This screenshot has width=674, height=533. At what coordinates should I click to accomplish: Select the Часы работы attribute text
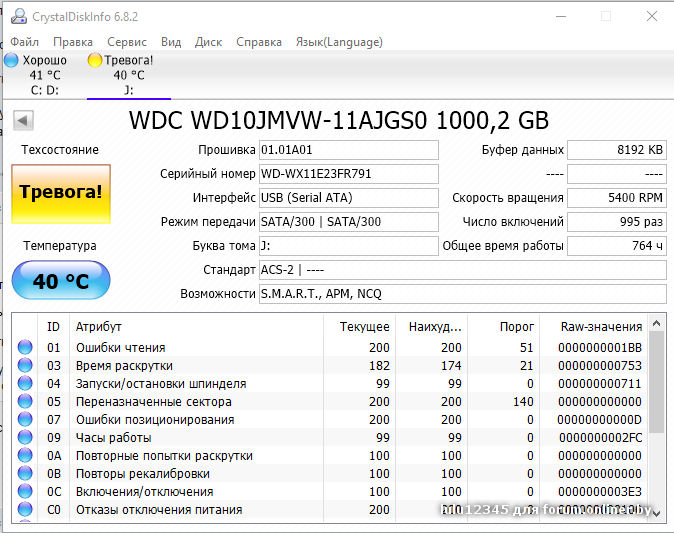[113, 438]
